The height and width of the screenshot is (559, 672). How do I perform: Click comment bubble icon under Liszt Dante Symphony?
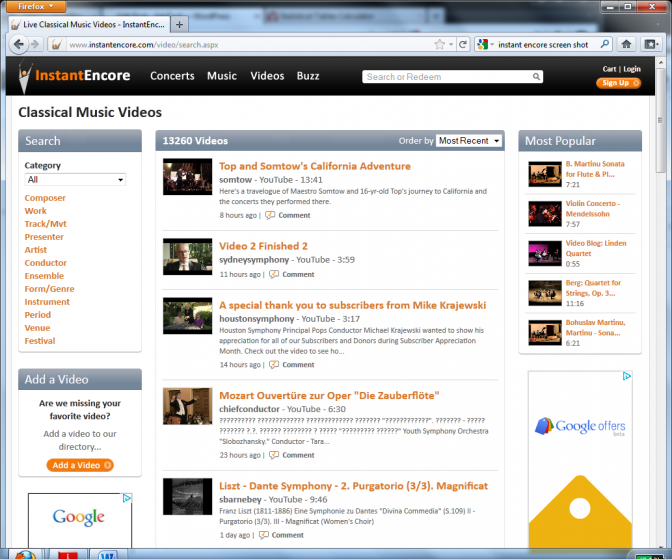coord(264,535)
